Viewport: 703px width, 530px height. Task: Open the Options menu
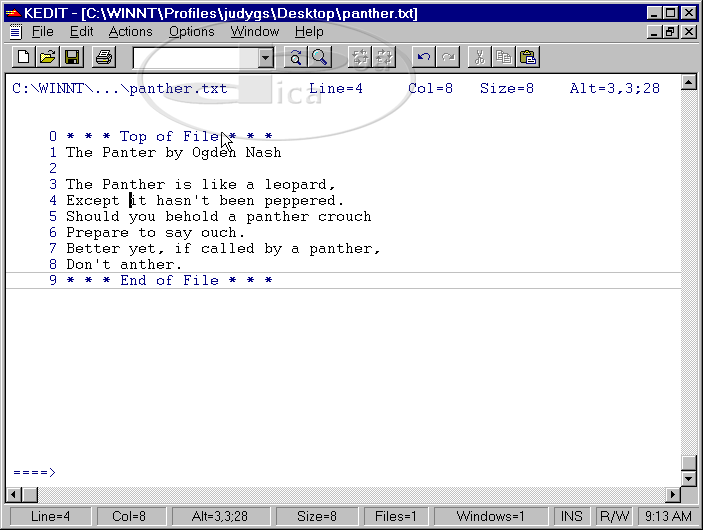click(x=191, y=32)
